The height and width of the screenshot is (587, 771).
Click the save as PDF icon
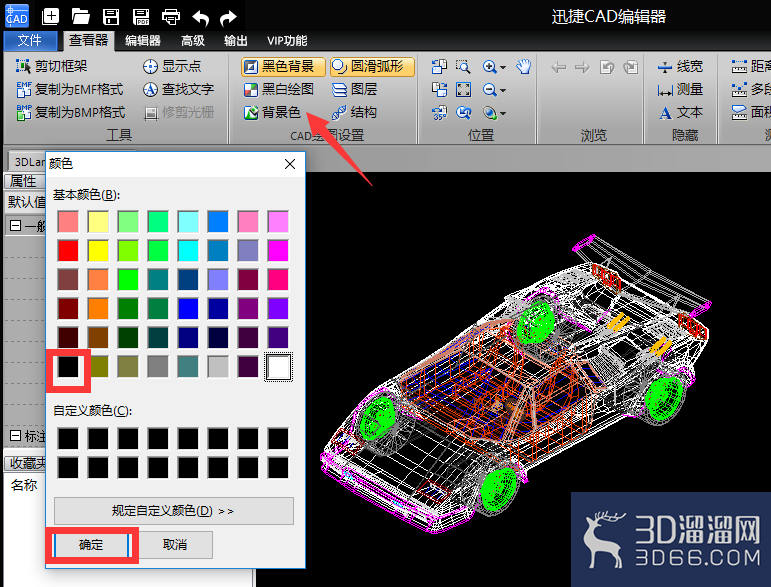[x=141, y=17]
